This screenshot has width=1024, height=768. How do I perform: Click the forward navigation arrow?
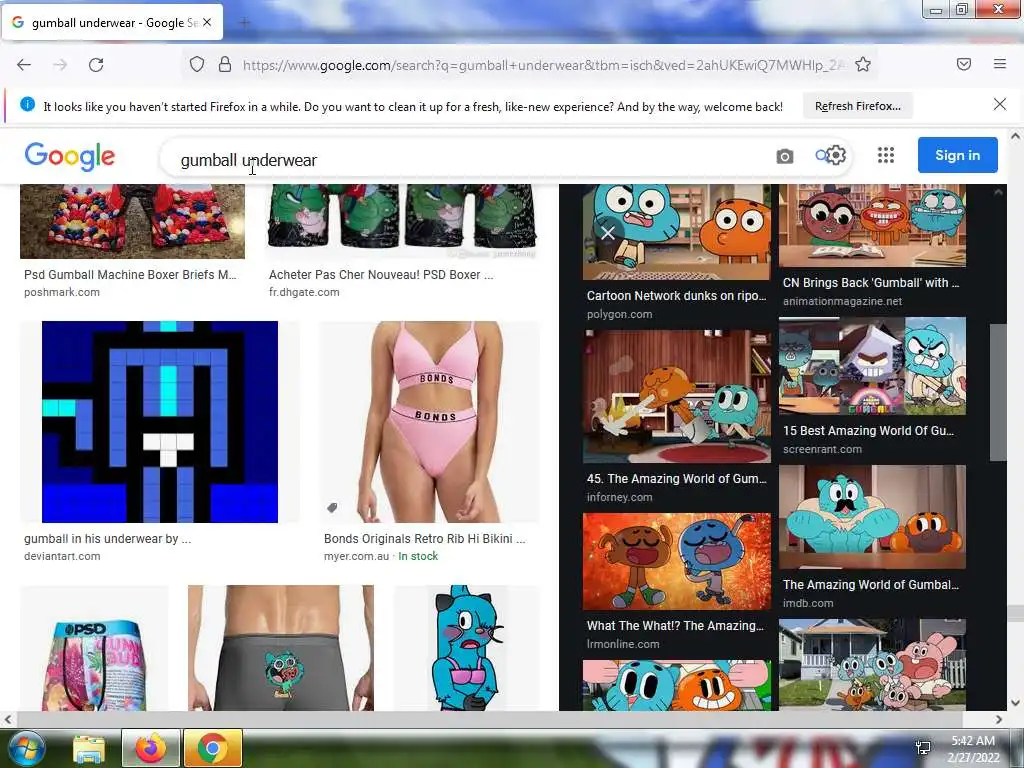click(60, 65)
